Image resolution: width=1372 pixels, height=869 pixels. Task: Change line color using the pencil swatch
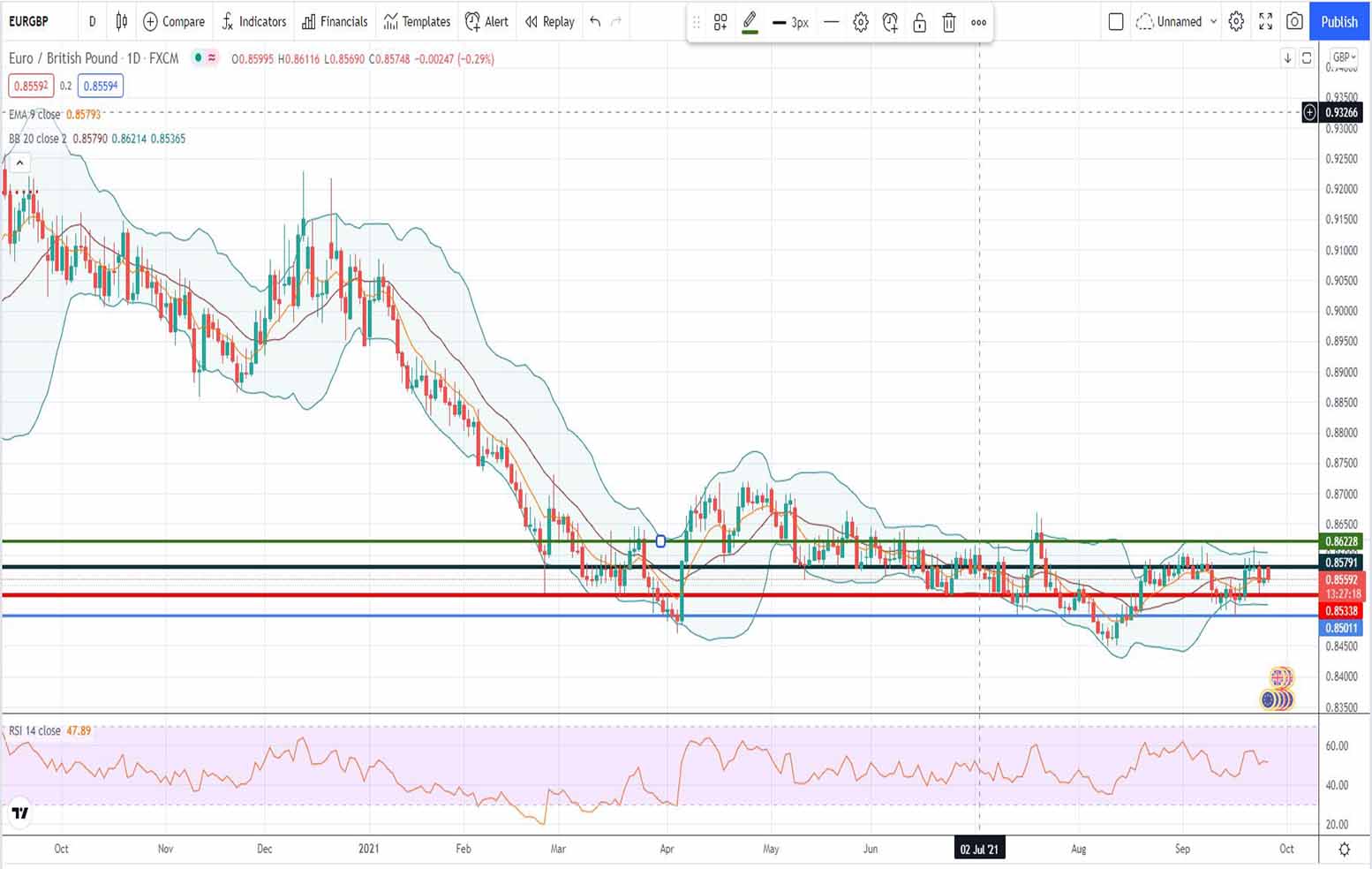[x=750, y=23]
